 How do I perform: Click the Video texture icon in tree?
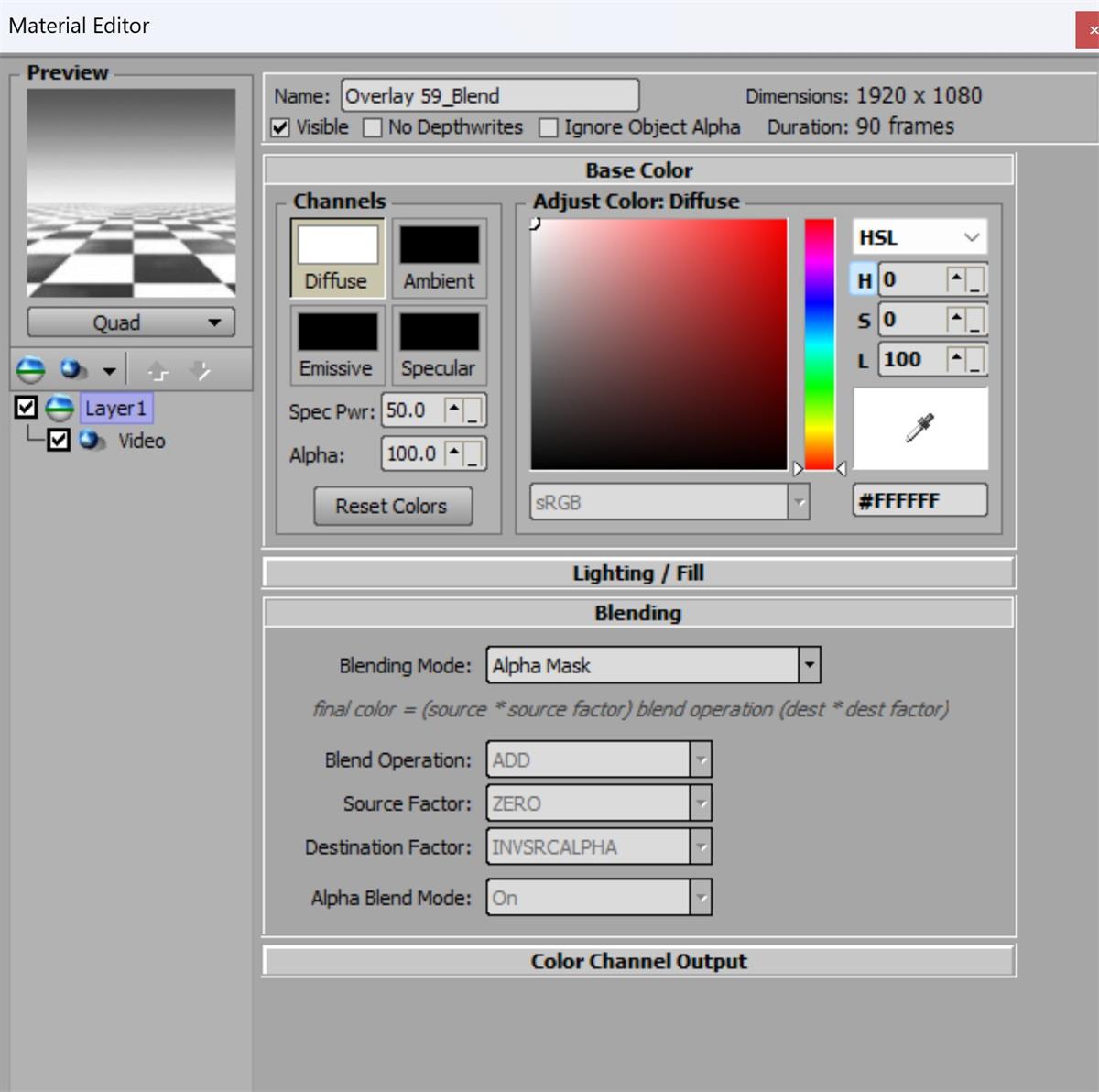tap(92, 441)
